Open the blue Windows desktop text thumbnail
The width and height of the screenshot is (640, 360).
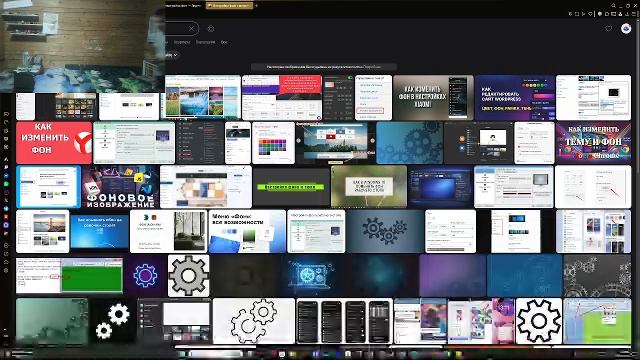pos(99,231)
